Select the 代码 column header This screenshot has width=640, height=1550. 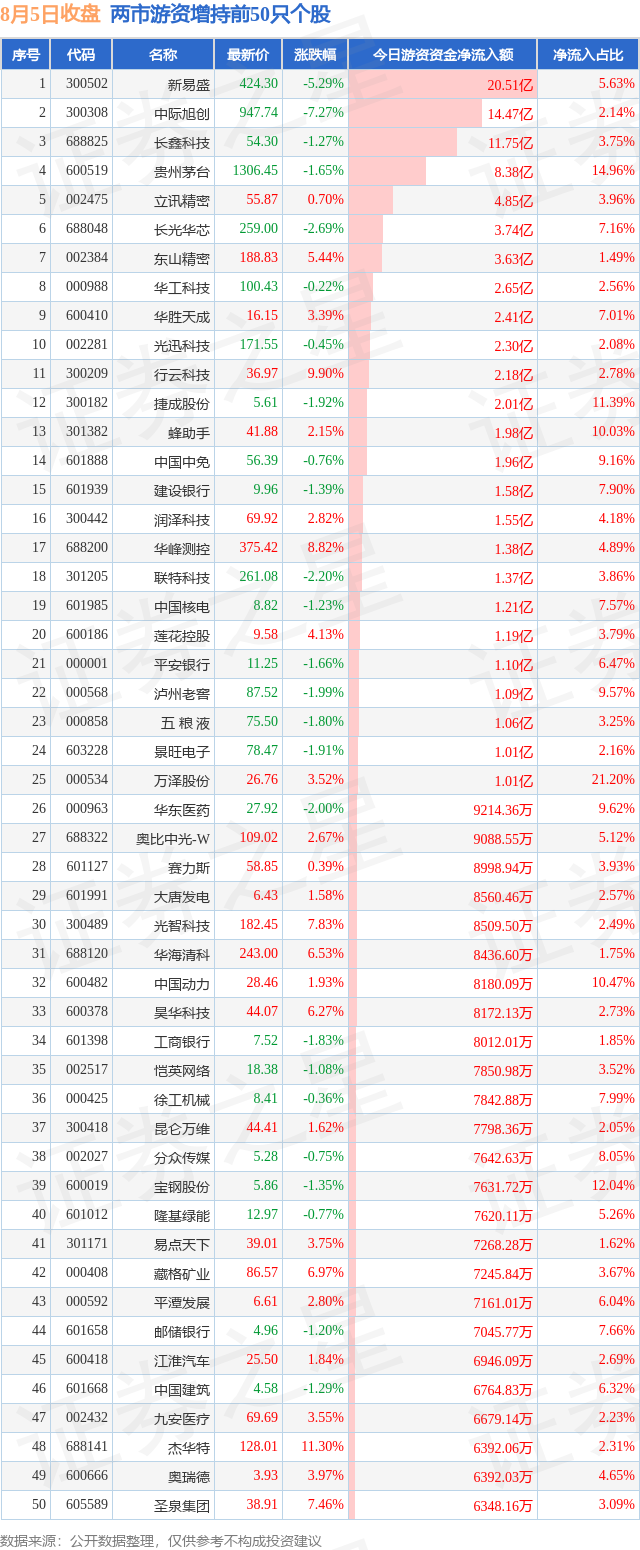(x=81, y=55)
